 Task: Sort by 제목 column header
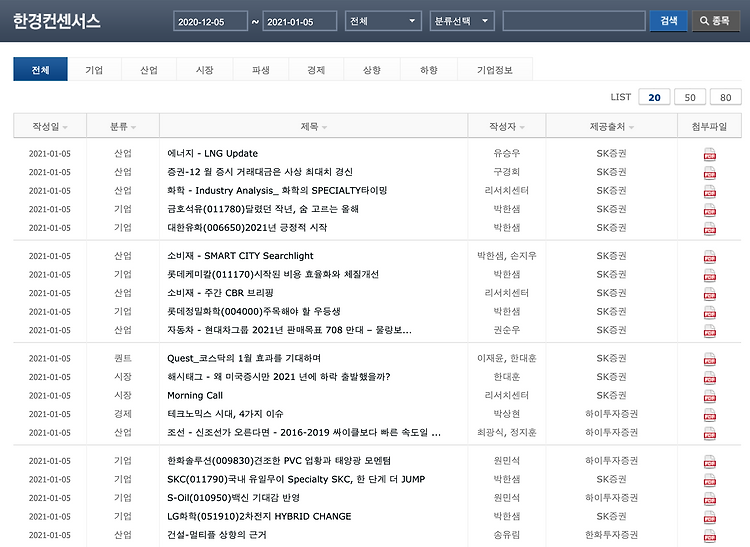point(313,126)
